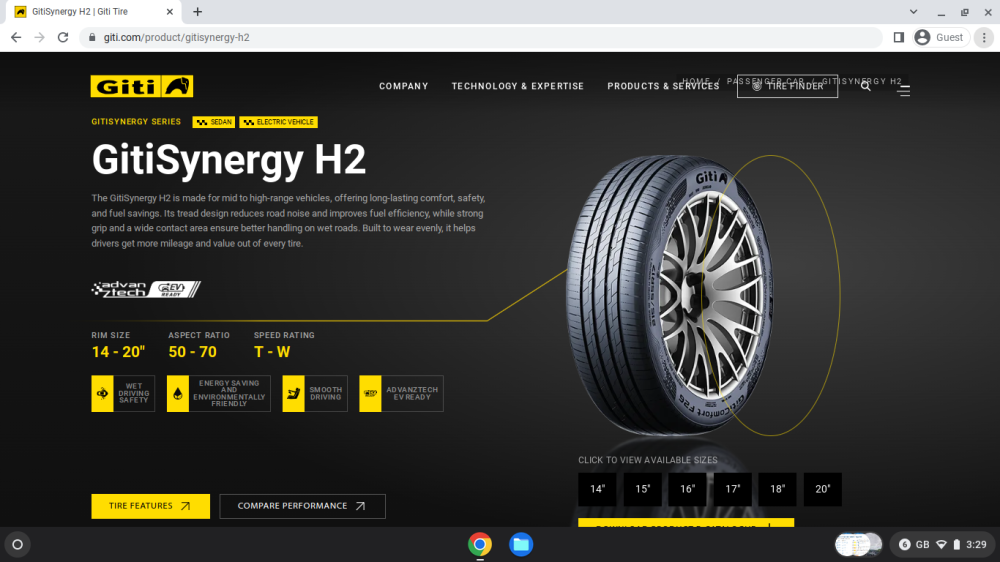Click the Tire Features button

(151, 506)
